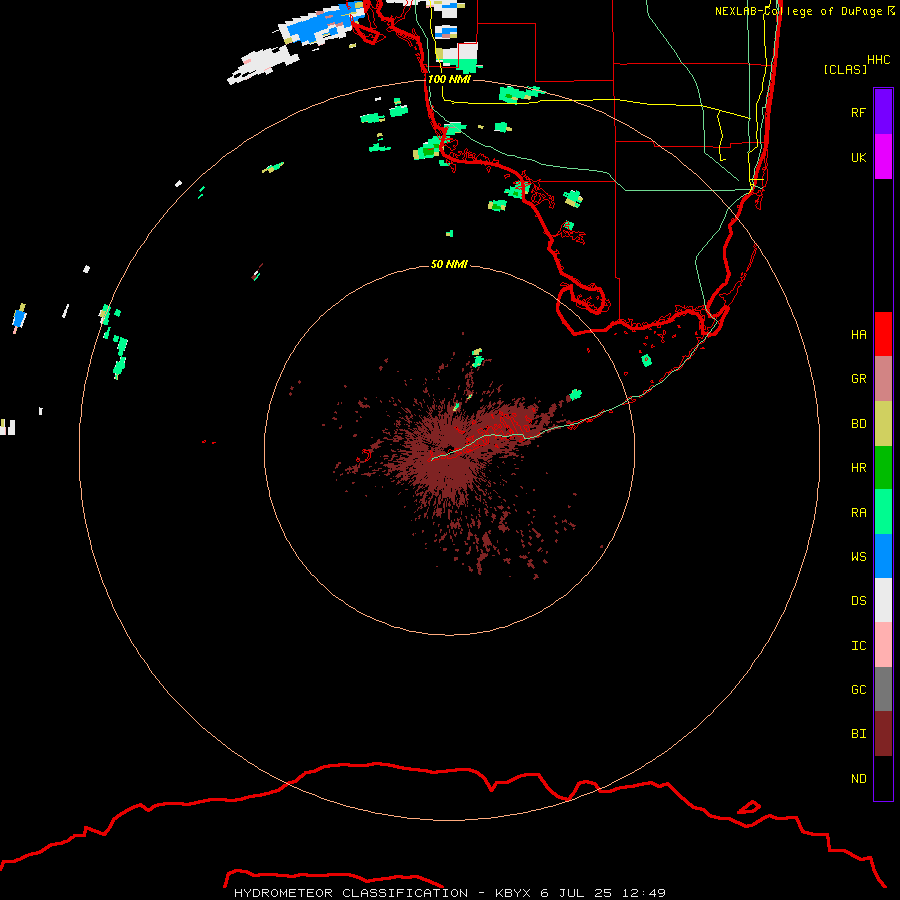Click the blue WS legend swatch
This screenshot has width=900, height=900.
pos(883,556)
